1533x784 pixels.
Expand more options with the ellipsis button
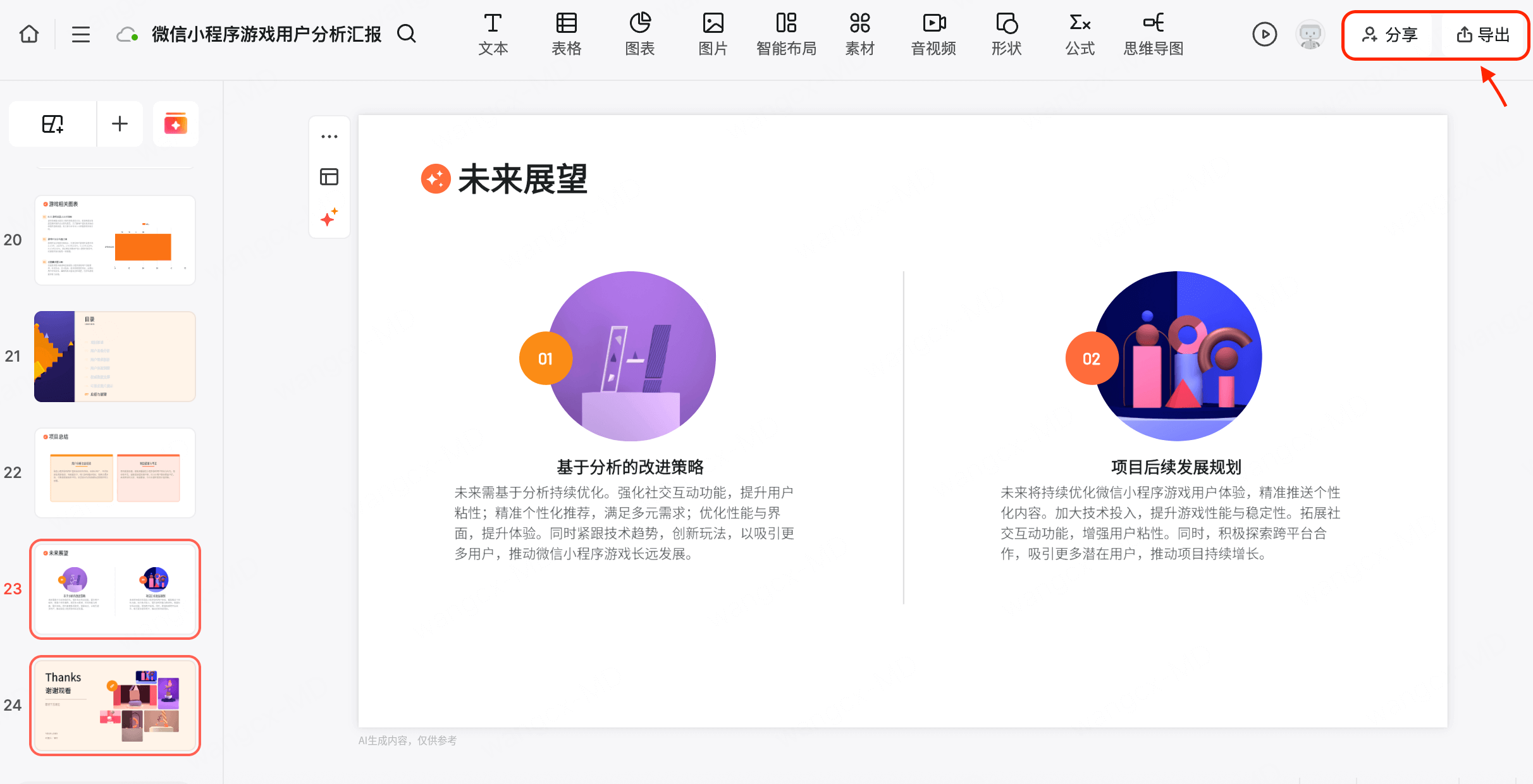tap(329, 136)
